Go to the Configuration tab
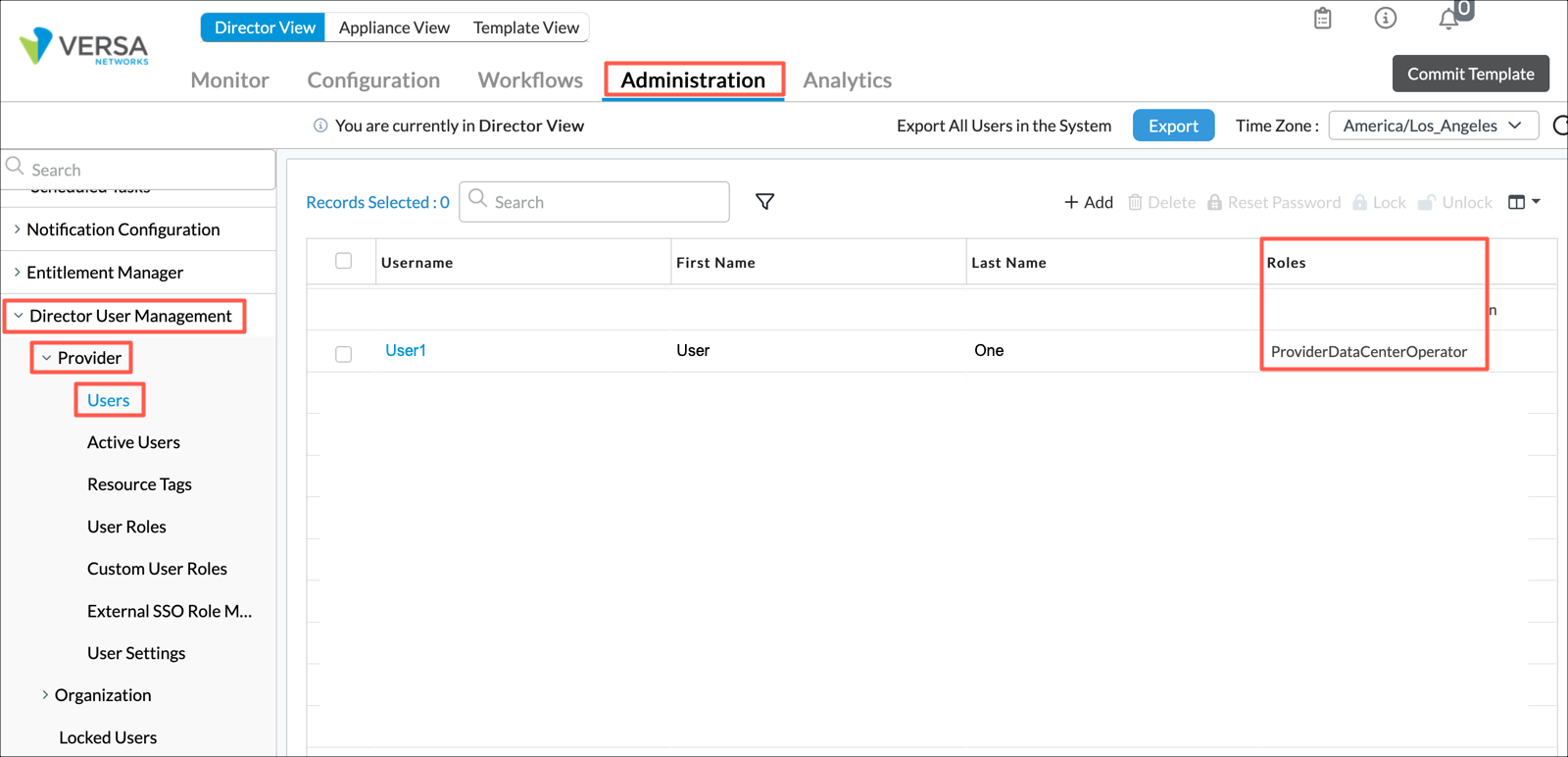Screen dimensions: 1568x757 coord(373,80)
